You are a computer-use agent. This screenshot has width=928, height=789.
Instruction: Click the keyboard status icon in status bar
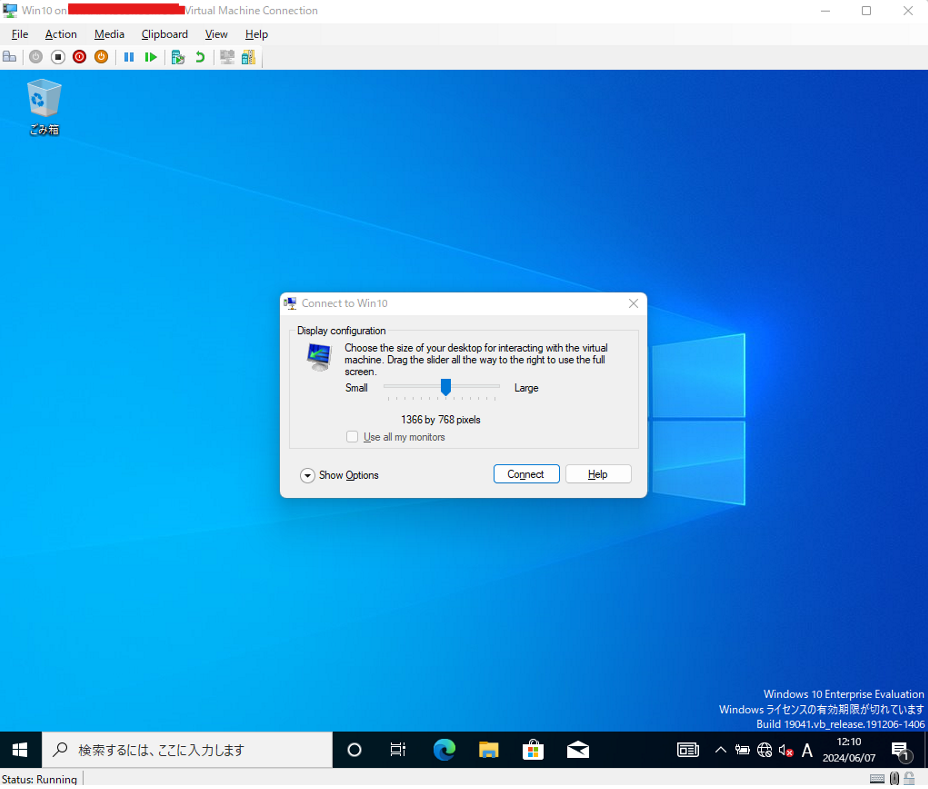pos(878,779)
